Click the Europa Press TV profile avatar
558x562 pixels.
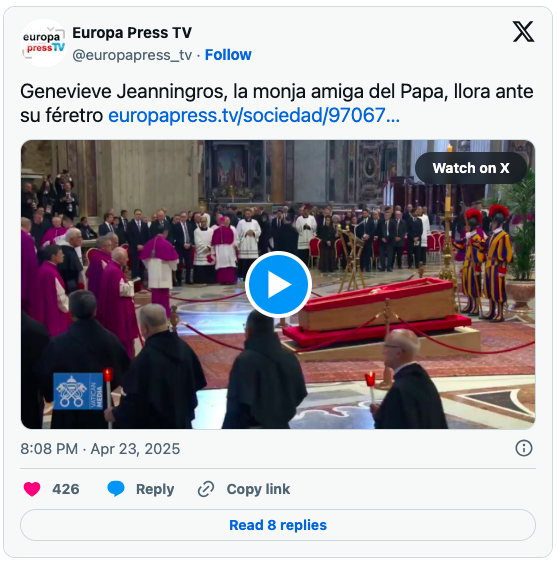tap(44, 43)
